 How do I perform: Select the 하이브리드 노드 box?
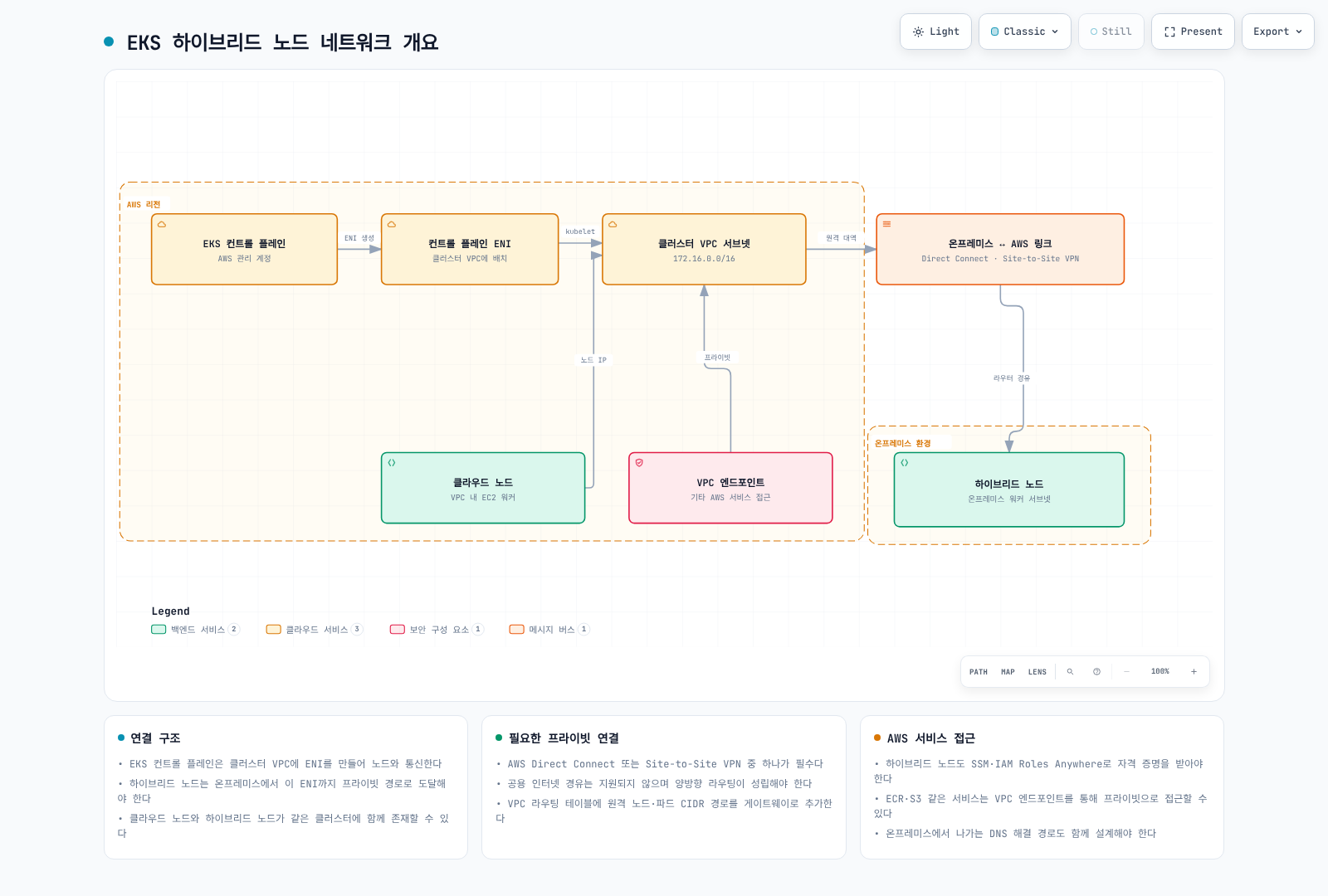1009,489
